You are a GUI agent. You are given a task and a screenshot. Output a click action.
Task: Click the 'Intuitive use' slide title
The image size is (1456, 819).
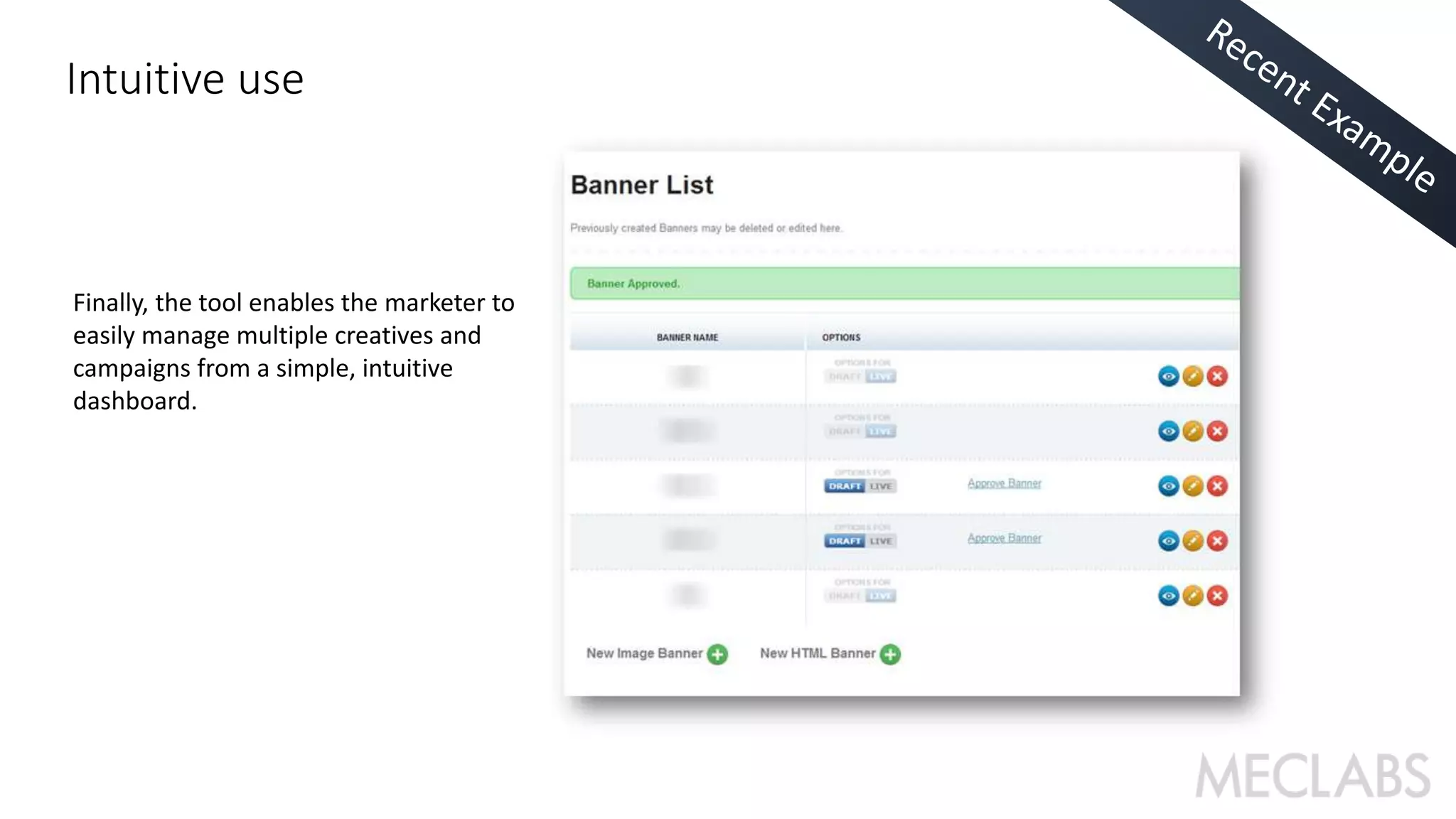tap(185, 79)
